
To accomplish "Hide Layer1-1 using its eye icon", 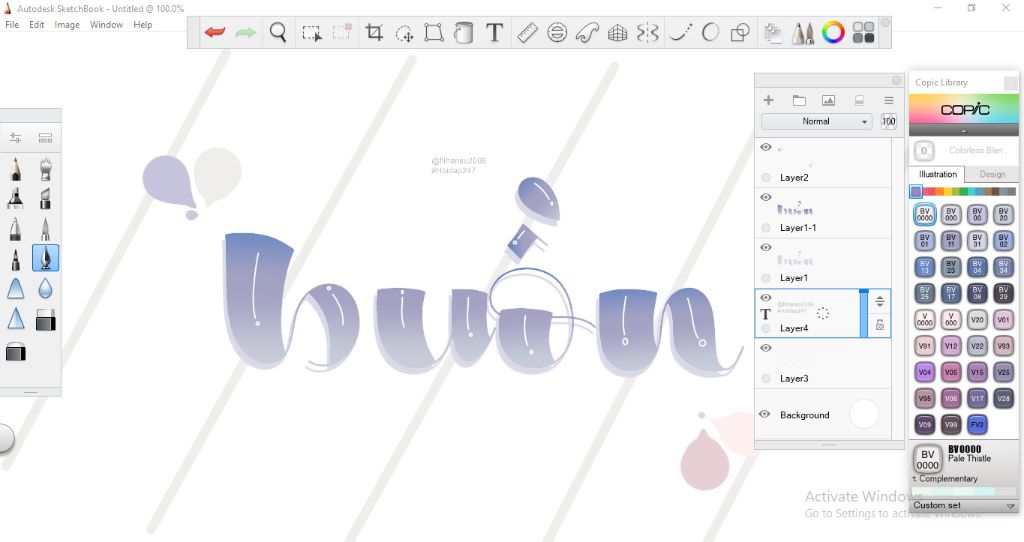I will (766, 197).
